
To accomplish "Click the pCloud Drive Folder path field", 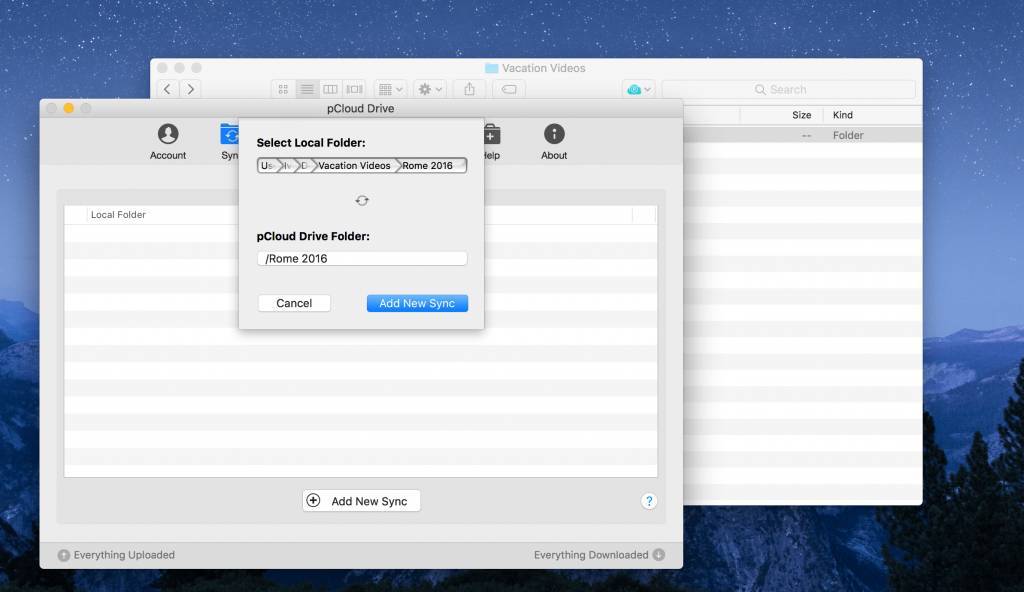I will 362,259.
